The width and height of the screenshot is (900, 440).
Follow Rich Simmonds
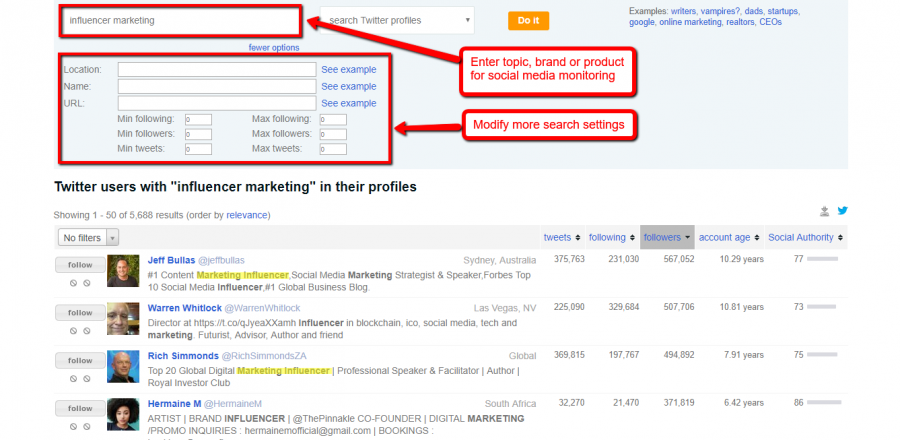[x=80, y=361]
